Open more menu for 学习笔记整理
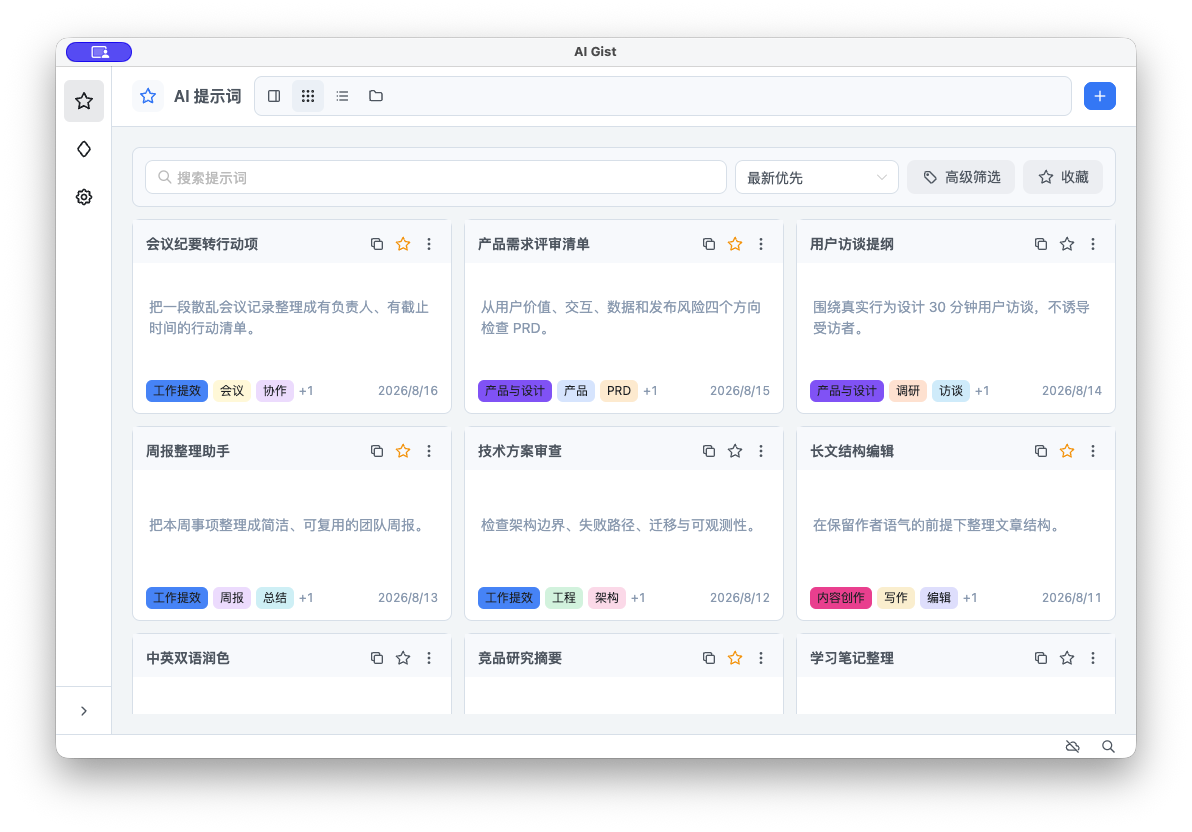 (1093, 658)
